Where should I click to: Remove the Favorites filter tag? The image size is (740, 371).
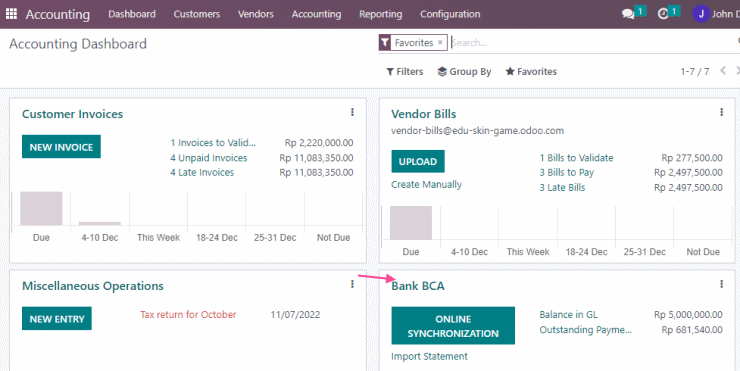click(440, 42)
